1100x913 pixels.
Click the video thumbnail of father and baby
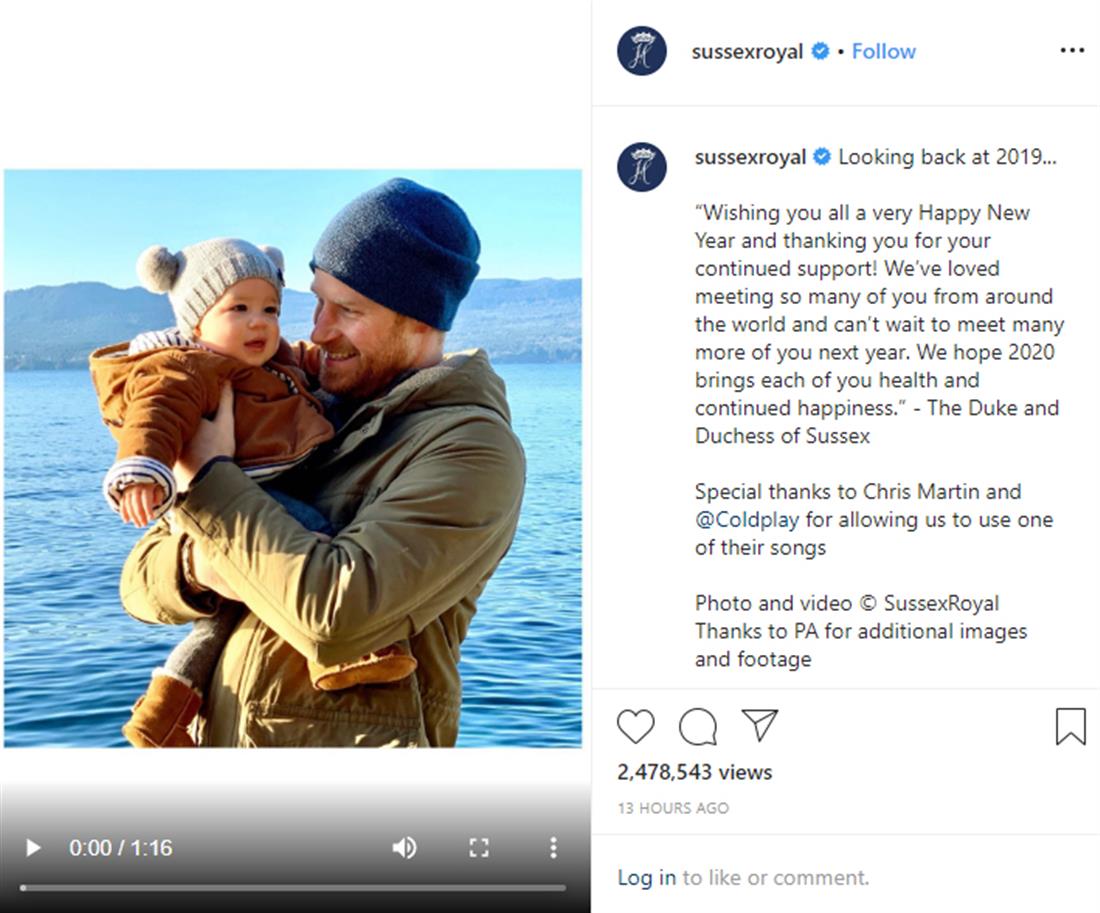(292, 458)
